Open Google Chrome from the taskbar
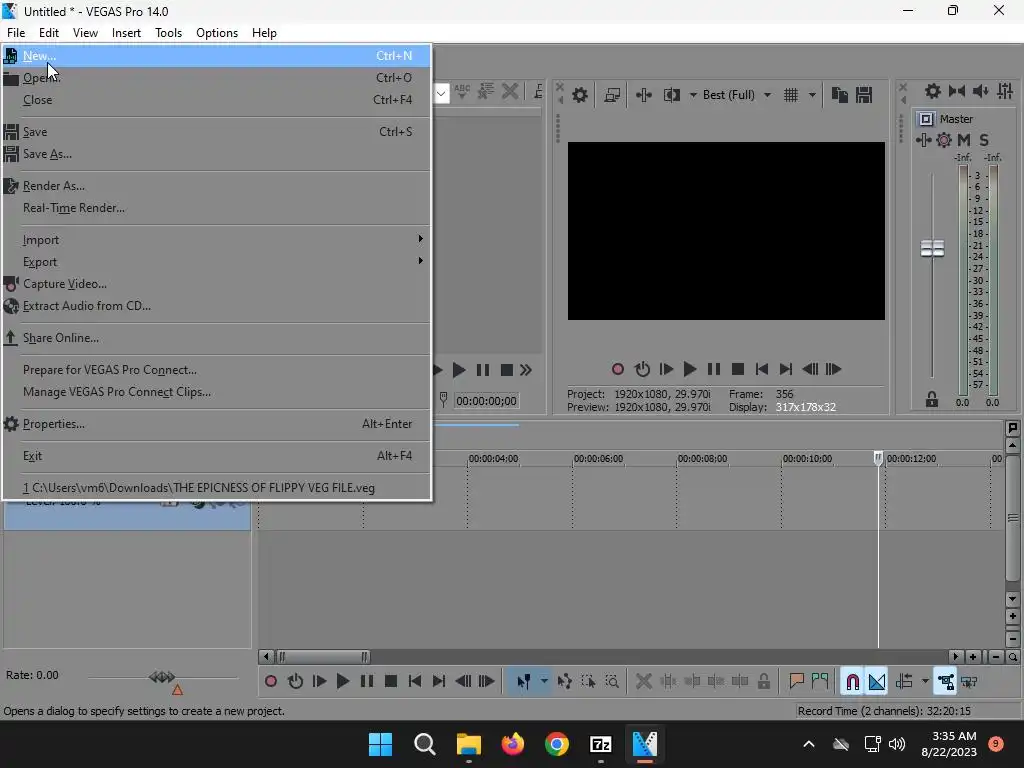 coord(556,744)
